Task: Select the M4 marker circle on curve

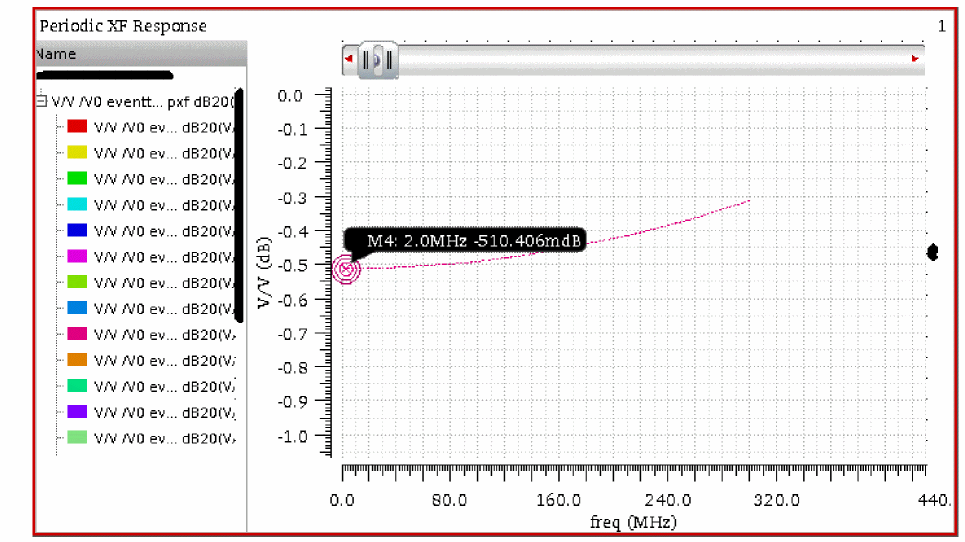Action: point(346,269)
